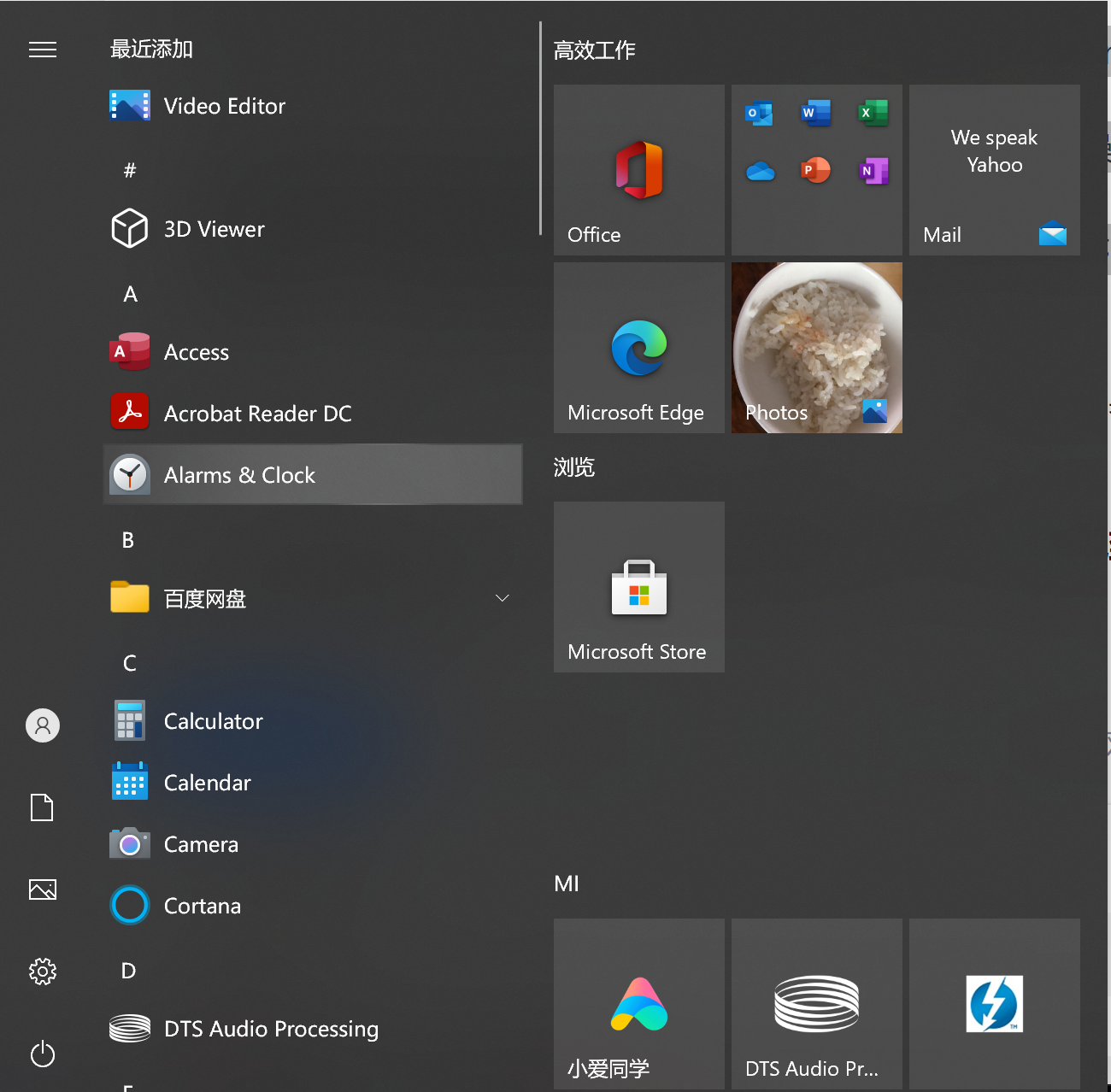Click the Microsoft Edge tile
This screenshot has height=1092, width=1111.
(638, 348)
